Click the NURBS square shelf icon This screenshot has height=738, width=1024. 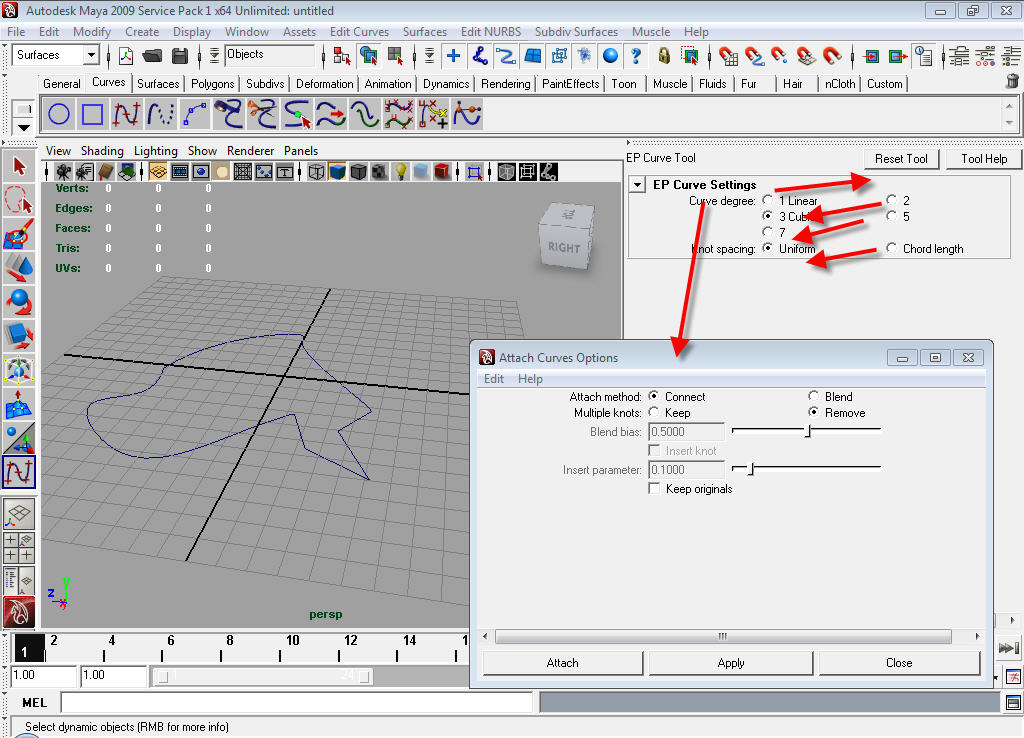tap(92, 114)
